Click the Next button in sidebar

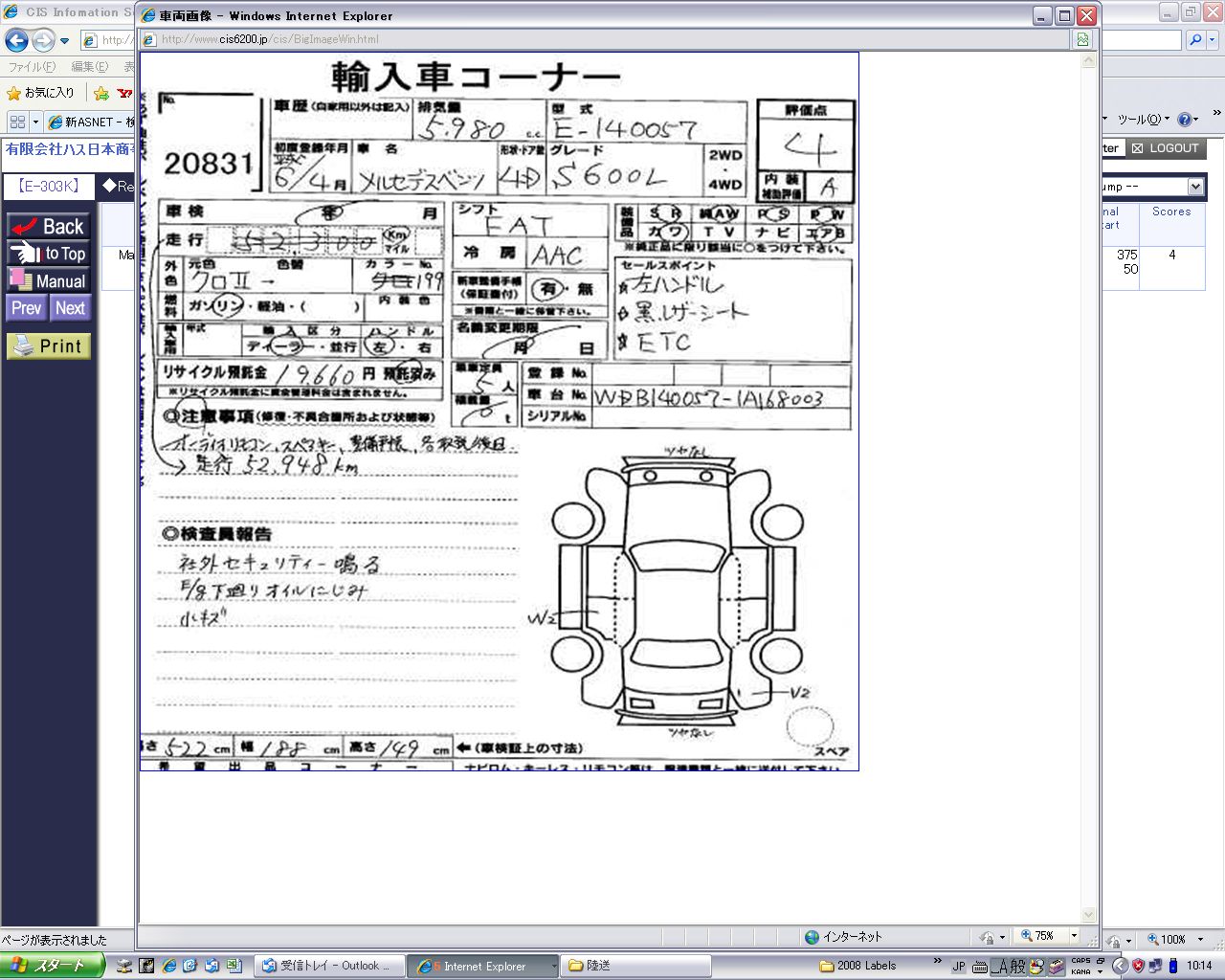[x=70, y=308]
